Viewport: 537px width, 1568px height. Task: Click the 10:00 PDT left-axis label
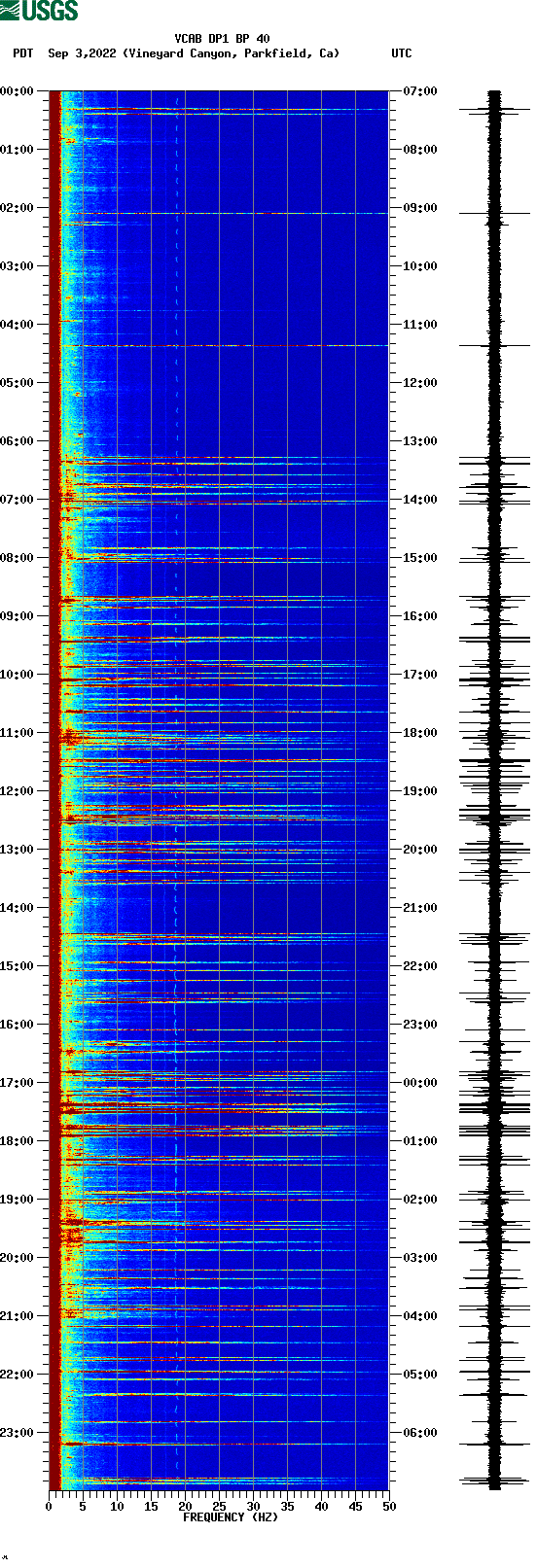18,675
